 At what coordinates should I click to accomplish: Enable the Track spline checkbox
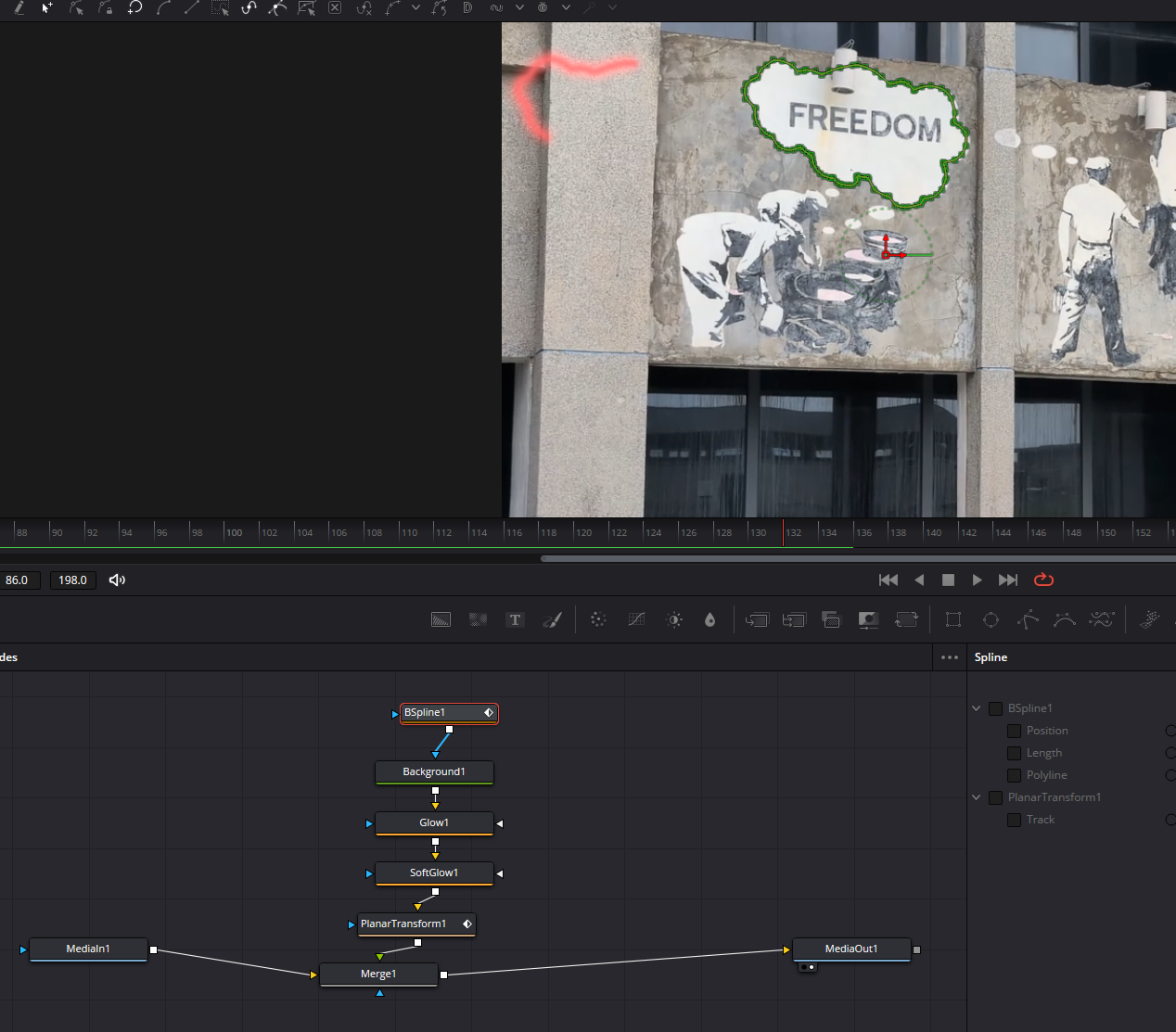click(1014, 820)
